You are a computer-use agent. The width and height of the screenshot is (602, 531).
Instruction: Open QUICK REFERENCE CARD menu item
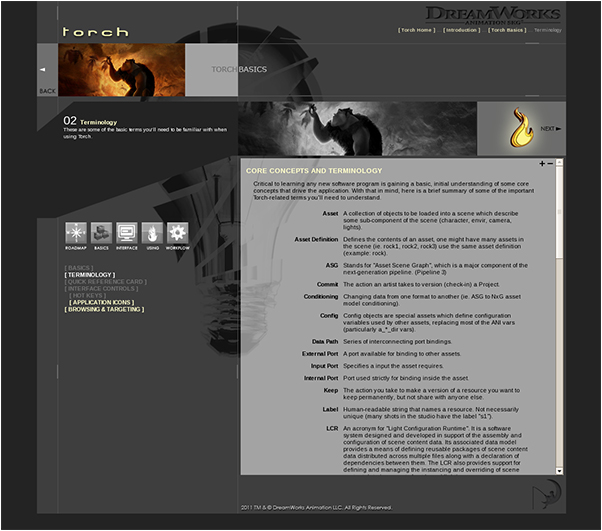tap(106, 281)
